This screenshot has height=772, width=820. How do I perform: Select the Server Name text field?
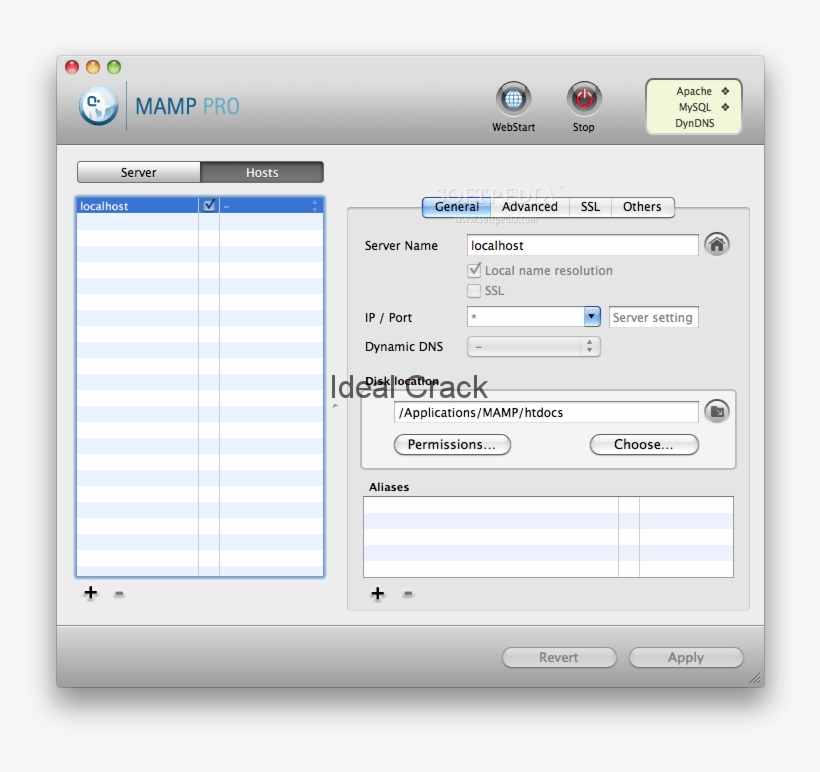[x=582, y=244]
